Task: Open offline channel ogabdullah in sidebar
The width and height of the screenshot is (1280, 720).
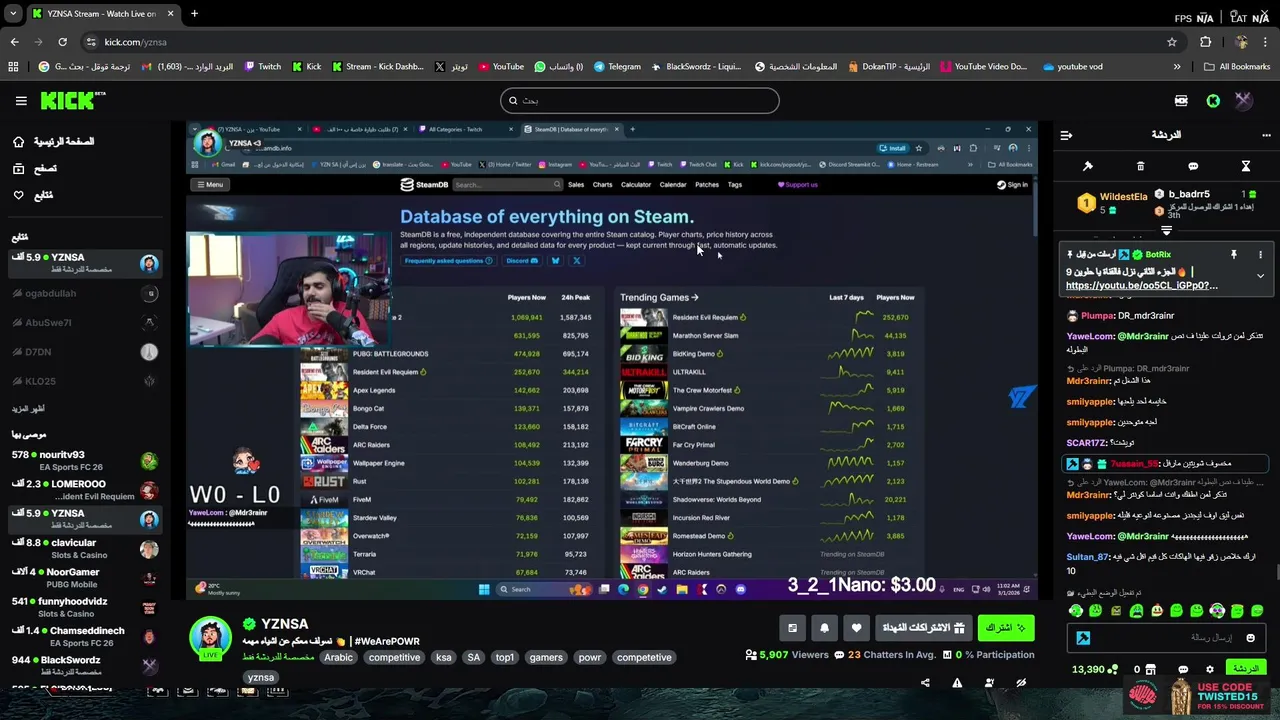Action: [x=85, y=294]
